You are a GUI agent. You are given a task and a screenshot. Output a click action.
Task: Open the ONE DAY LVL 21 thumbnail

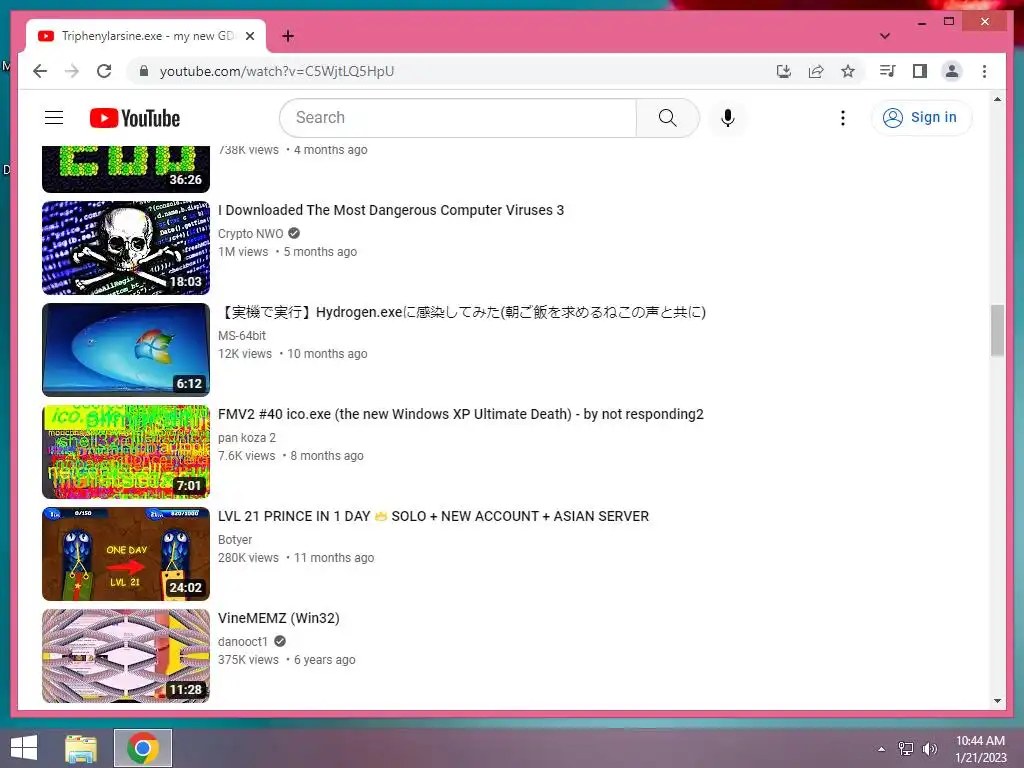(x=126, y=554)
